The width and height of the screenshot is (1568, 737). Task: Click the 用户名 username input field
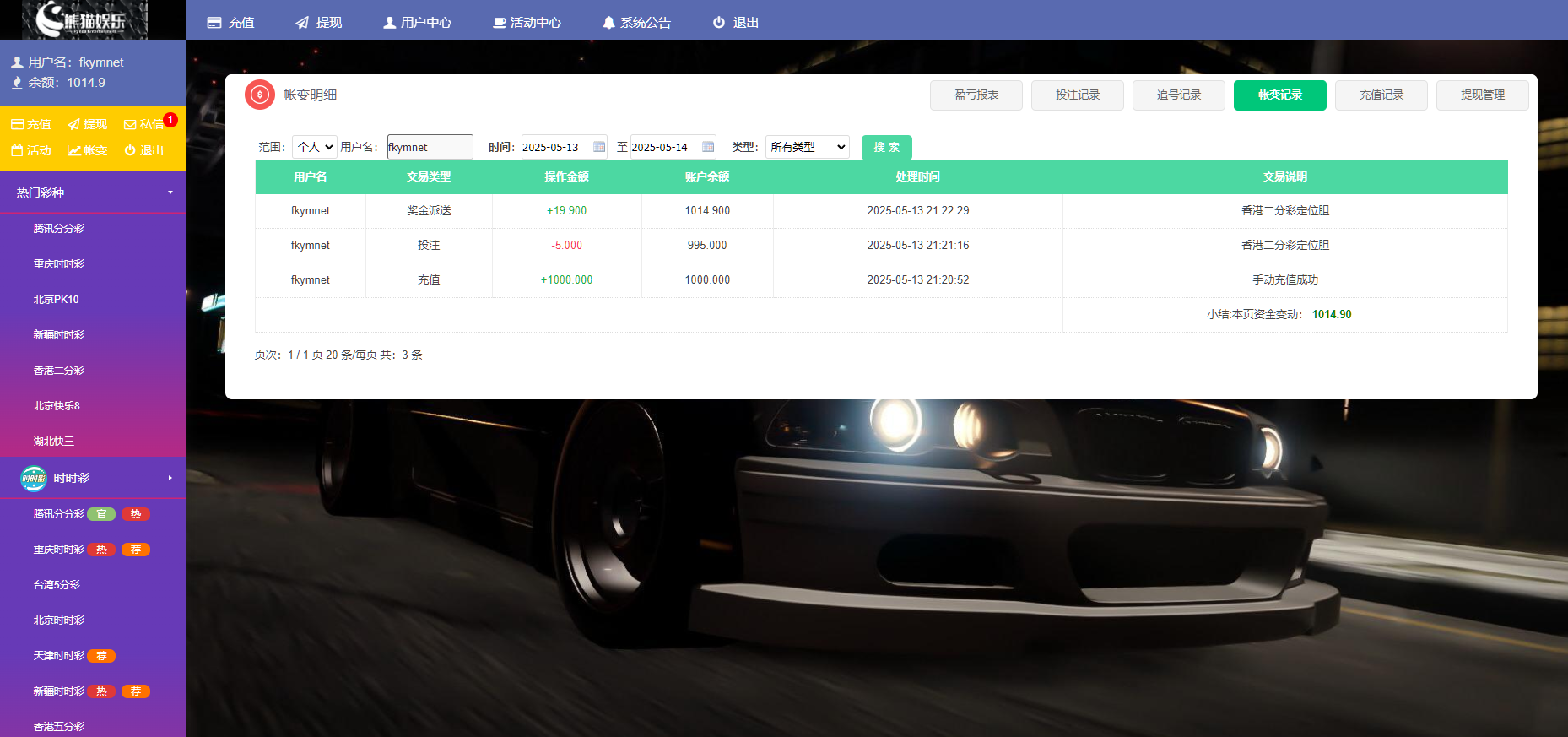(x=430, y=147)
